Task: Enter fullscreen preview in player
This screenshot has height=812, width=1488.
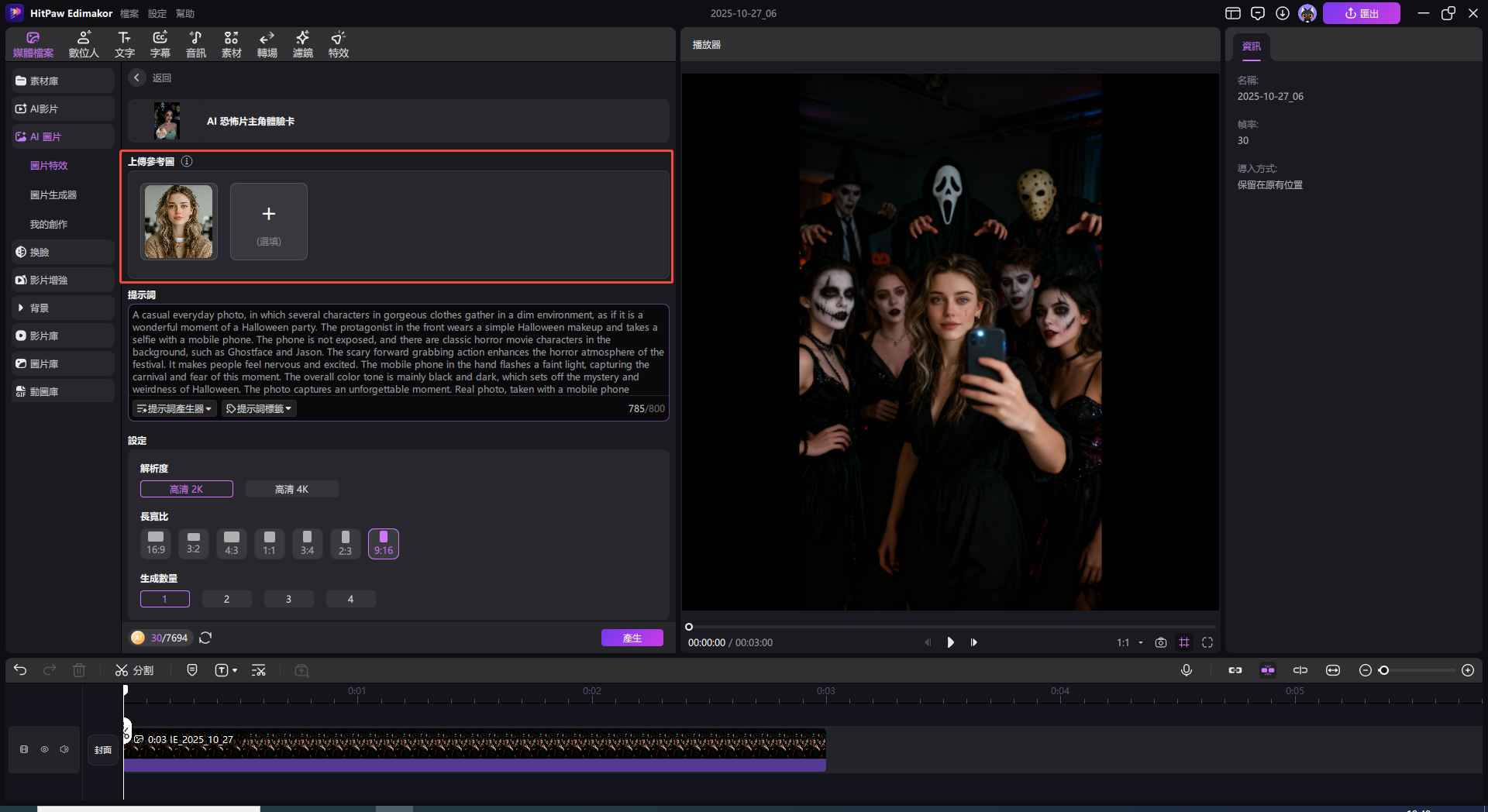Action: pyautogui.click(x=1207, y=642)
